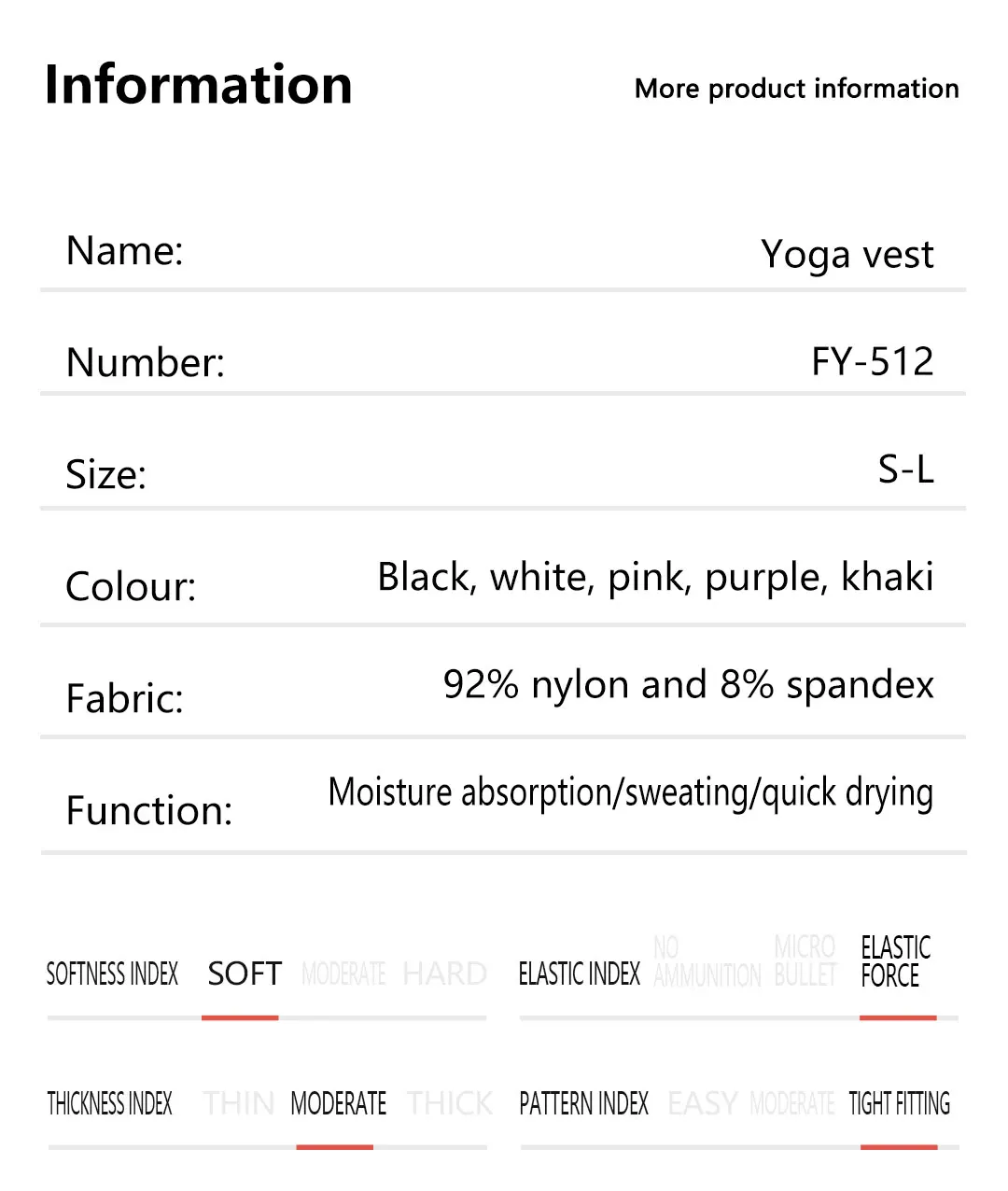Click the colour list text
Viewport: 1008px width, 1191px height.
(x=655, y=577)
